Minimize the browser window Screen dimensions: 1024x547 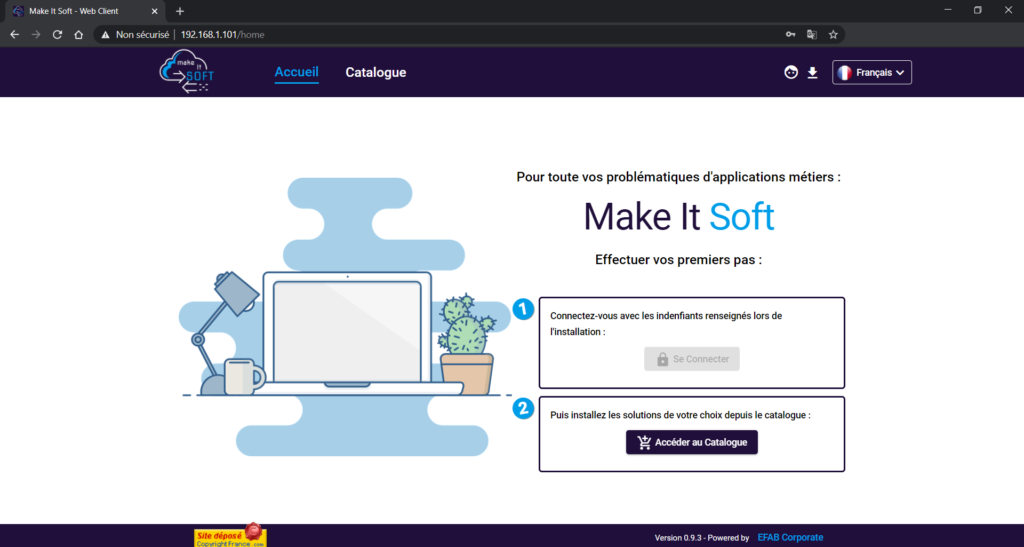coord(948,10)
